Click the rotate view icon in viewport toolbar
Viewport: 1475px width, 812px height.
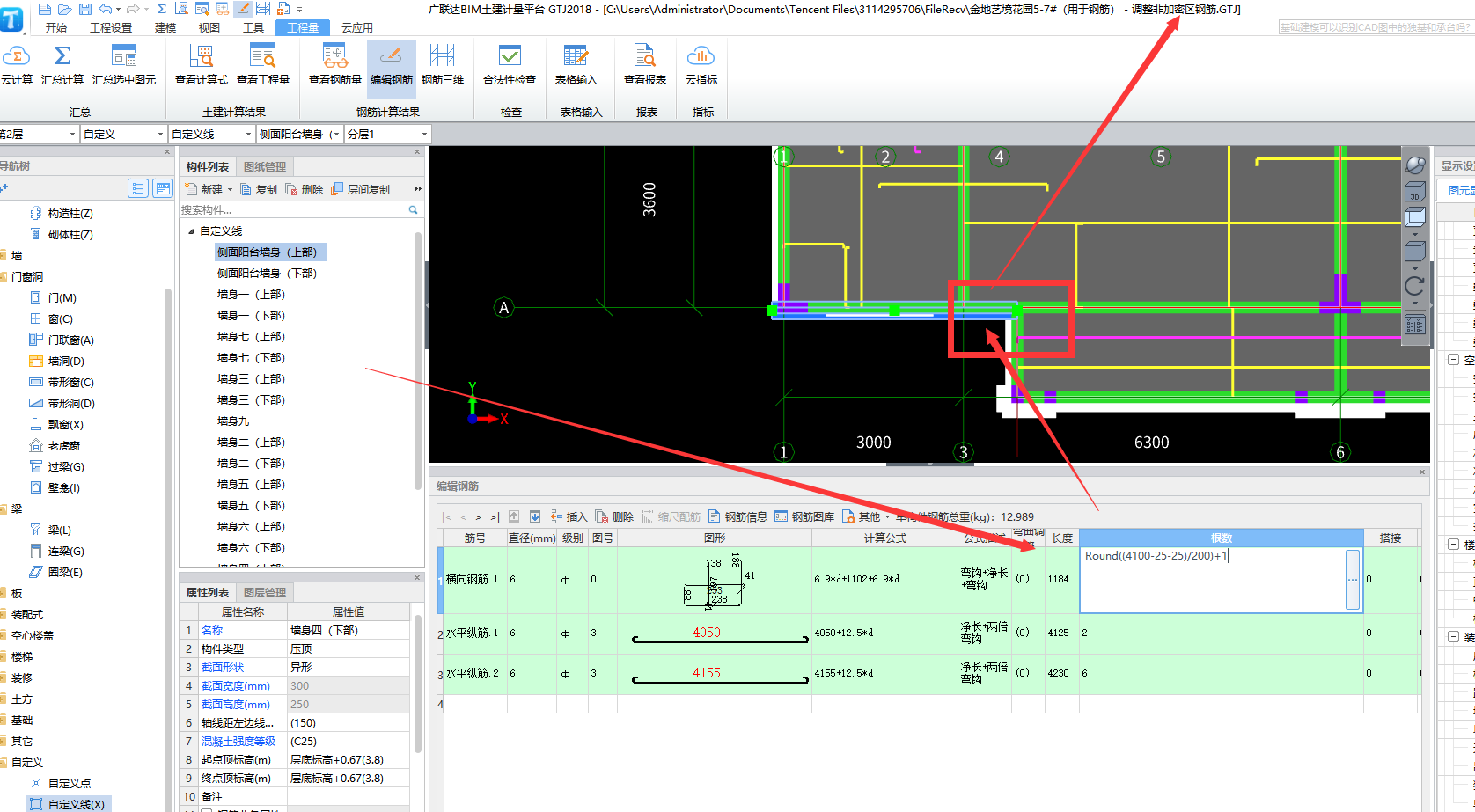click(1415, 286)
